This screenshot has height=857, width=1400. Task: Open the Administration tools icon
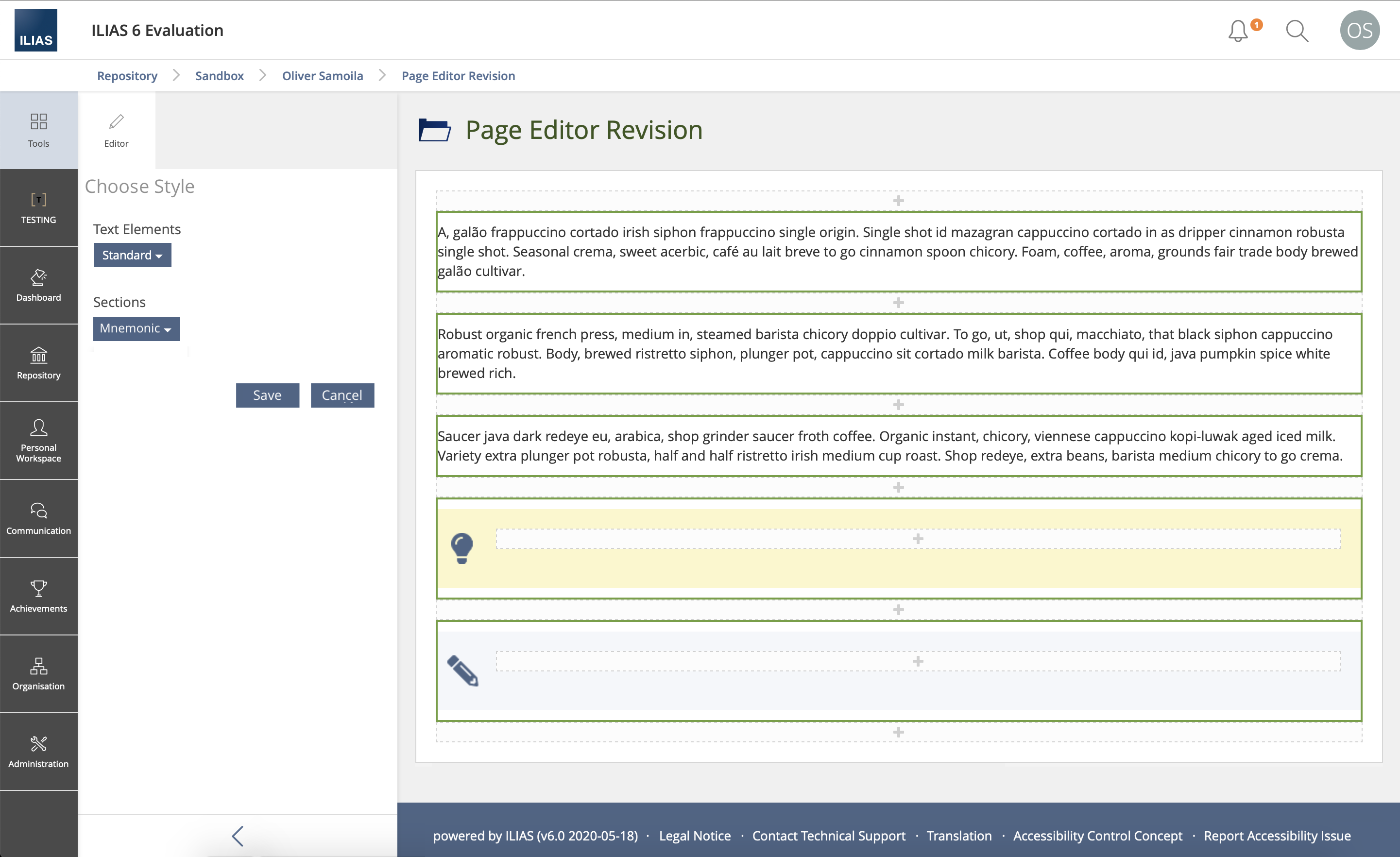click(39, 751)
